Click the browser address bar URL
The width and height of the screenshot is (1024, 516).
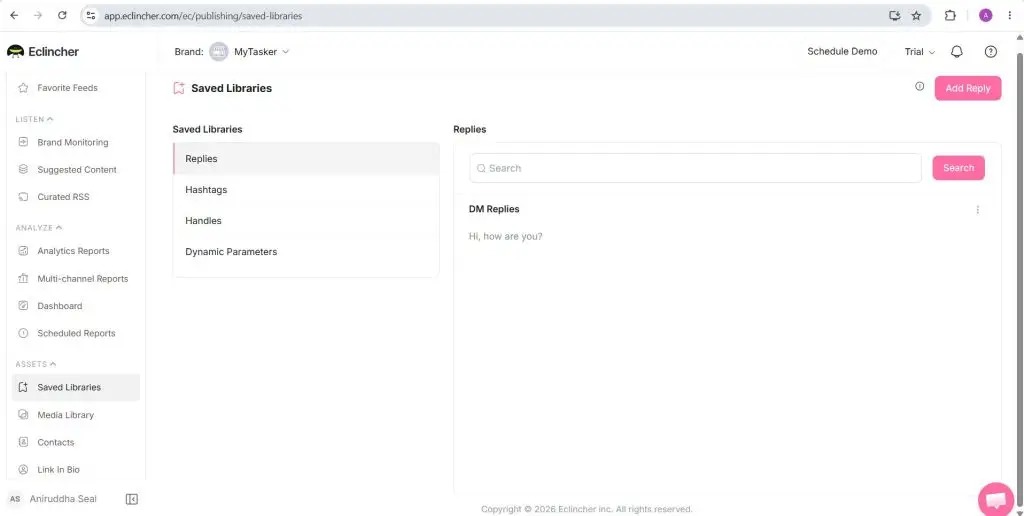(x=203, y=16)
